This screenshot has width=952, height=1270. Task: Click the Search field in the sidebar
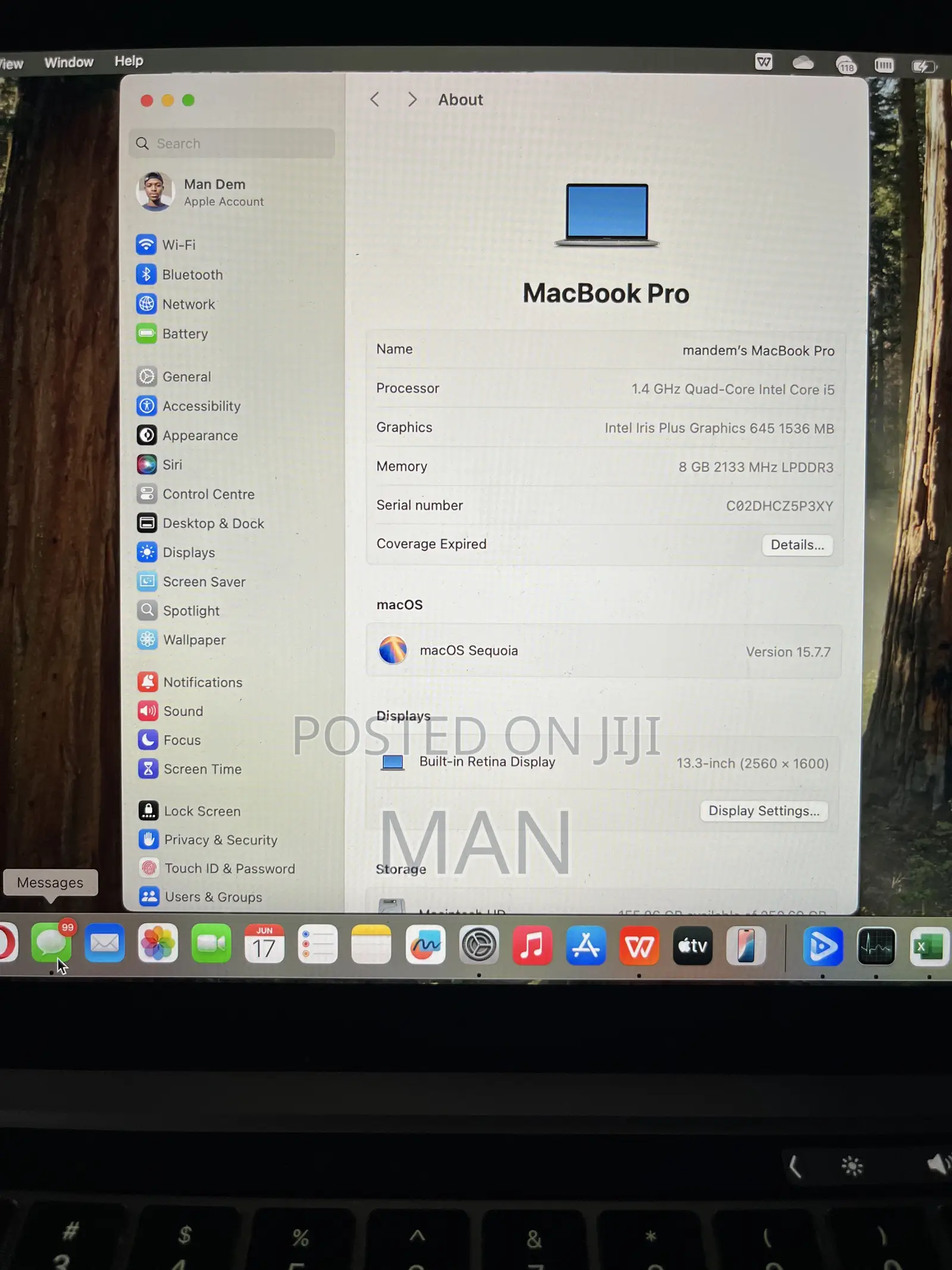click(231, 143)
